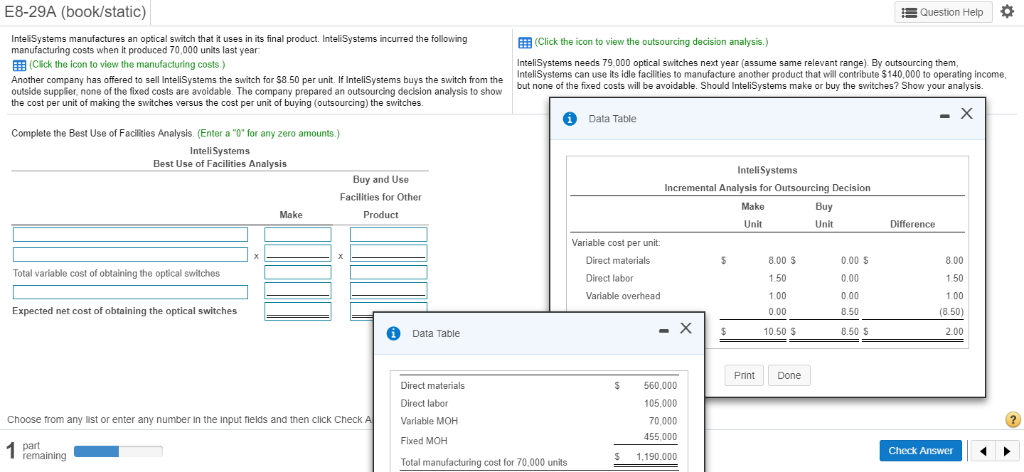
Task: Click the info icon in the outsourcing Data Table
Action: (569, 119)
